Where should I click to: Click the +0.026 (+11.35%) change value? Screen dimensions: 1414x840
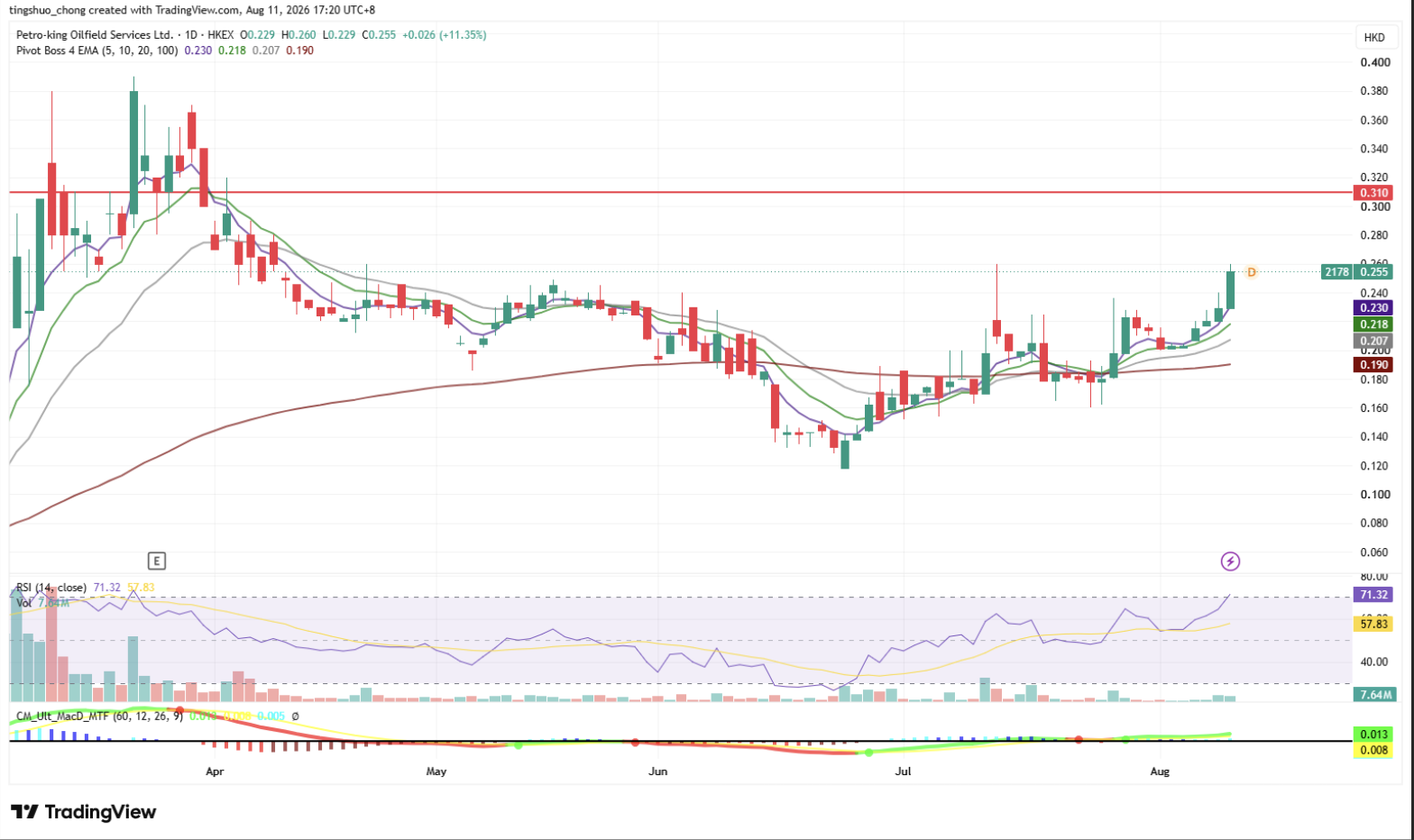pyautogui.click(x=444, y=35)
